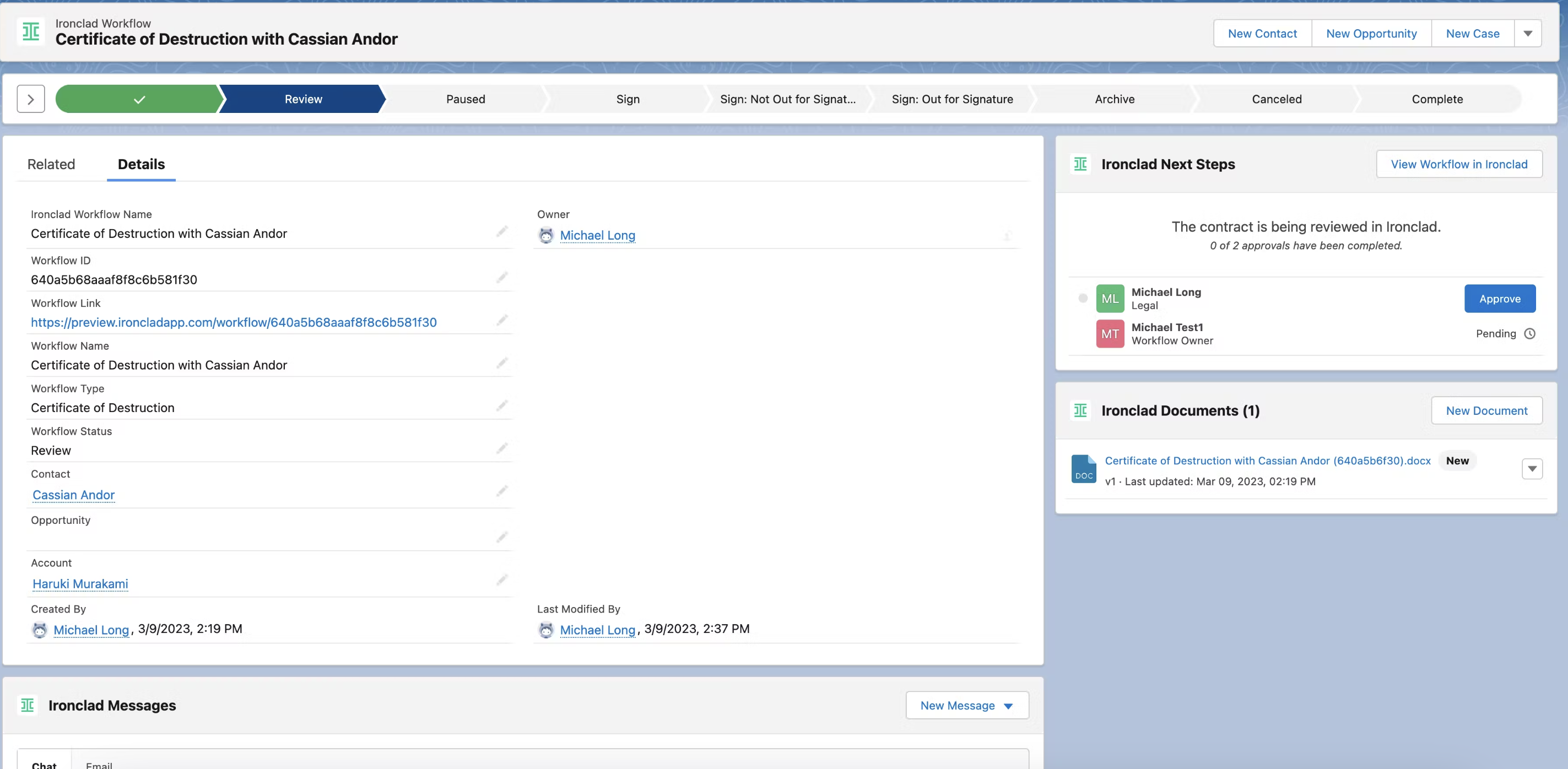Viewport: 1568px width, 769px height.
Task: Open Michael Long link under Last Modified By
Action: (597, 630)
